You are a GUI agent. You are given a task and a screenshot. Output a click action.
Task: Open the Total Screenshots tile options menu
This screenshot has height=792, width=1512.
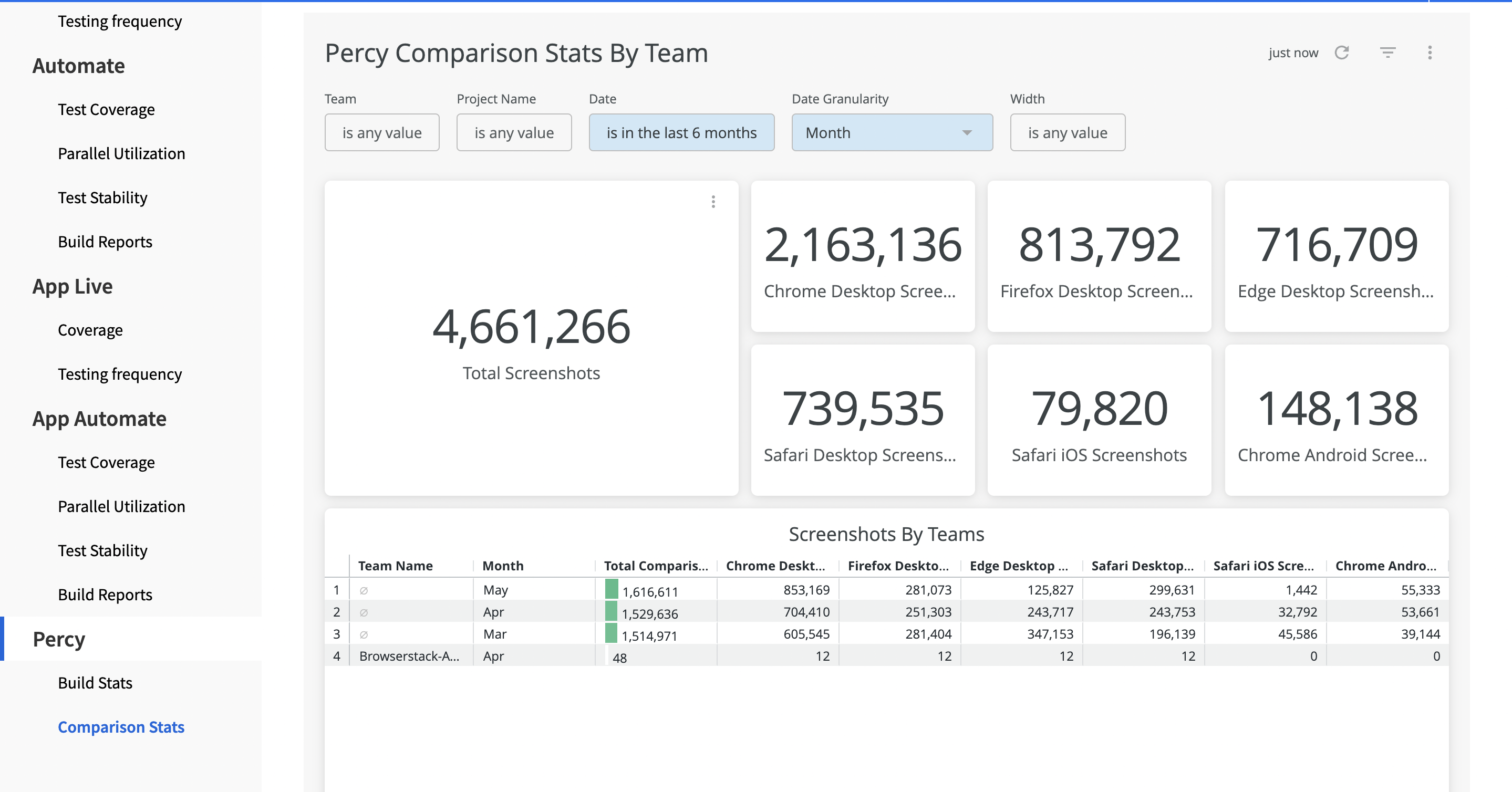point(713,202)
